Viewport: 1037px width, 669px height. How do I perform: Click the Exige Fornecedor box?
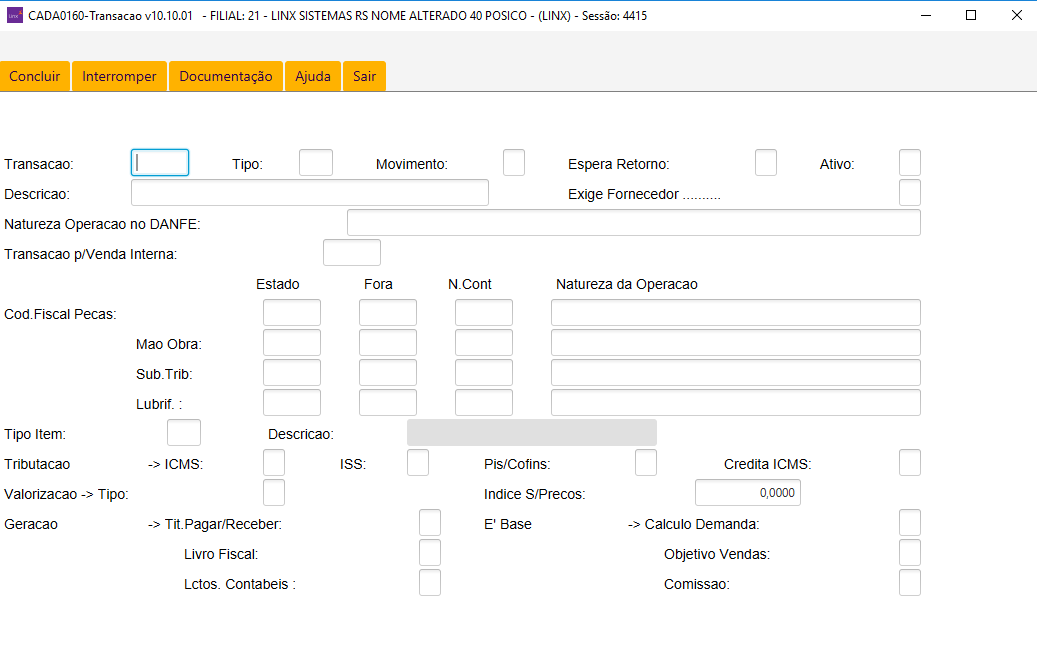[910, 193]
